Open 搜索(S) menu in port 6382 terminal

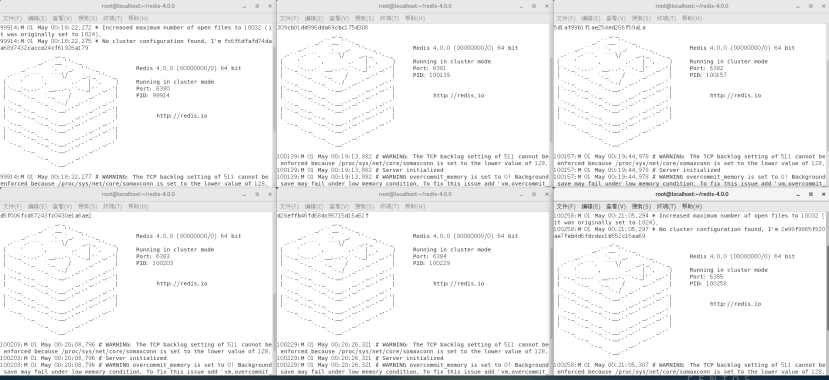pyautogui.click(x=641, y=18)
